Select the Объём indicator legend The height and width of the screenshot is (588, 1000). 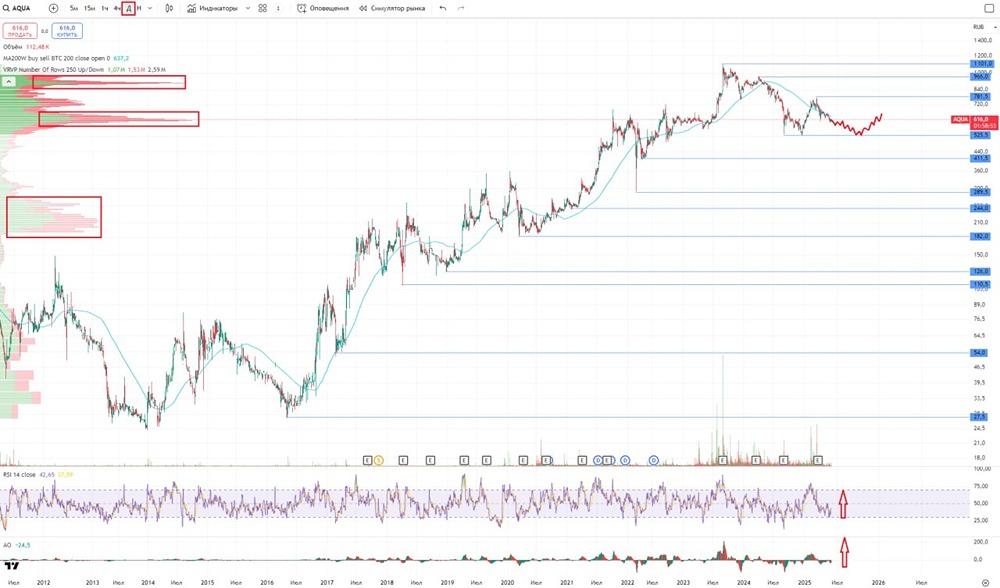tap(26, 47)
